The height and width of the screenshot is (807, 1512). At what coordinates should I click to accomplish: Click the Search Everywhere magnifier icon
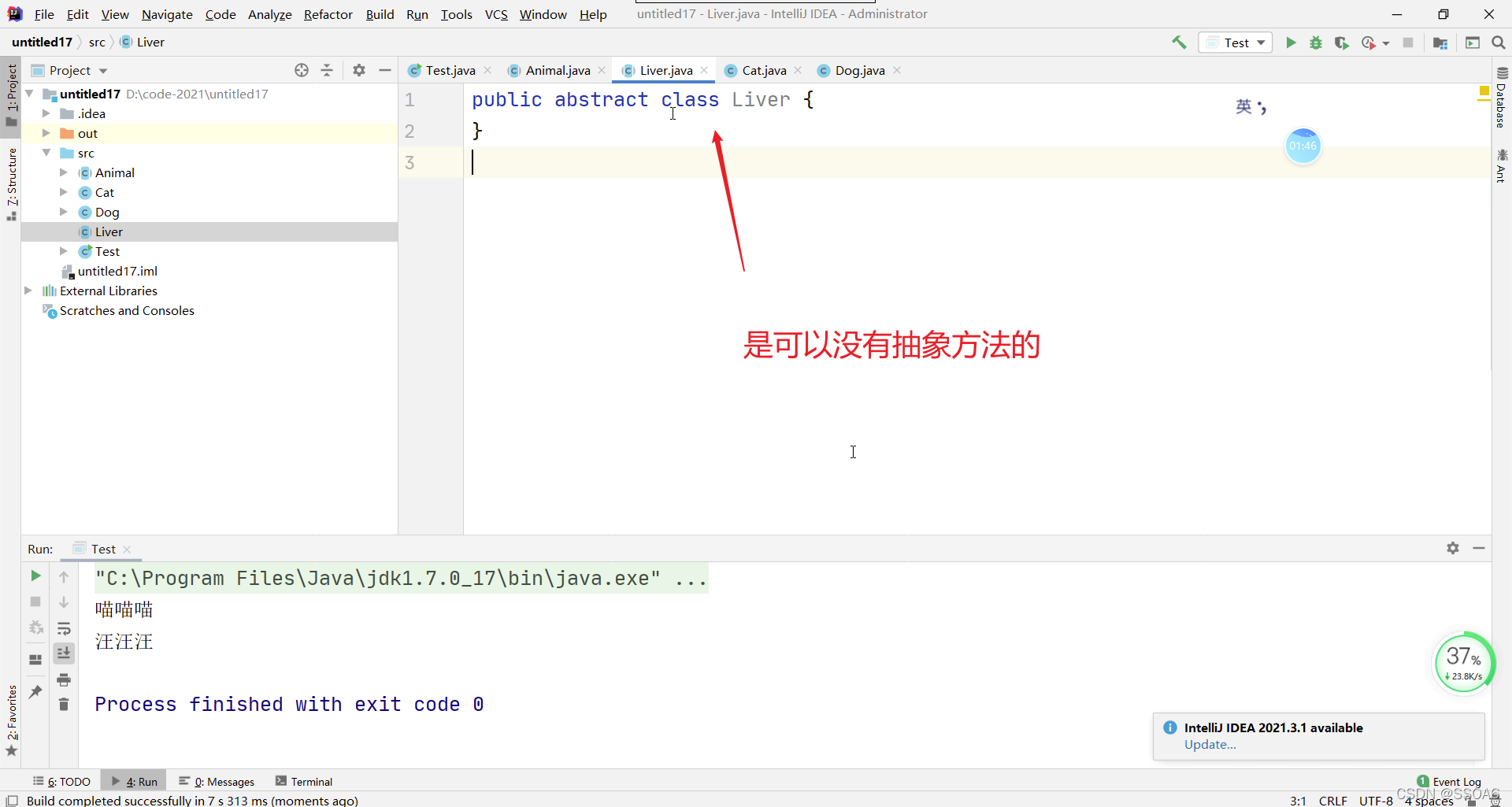[1499, 43]
